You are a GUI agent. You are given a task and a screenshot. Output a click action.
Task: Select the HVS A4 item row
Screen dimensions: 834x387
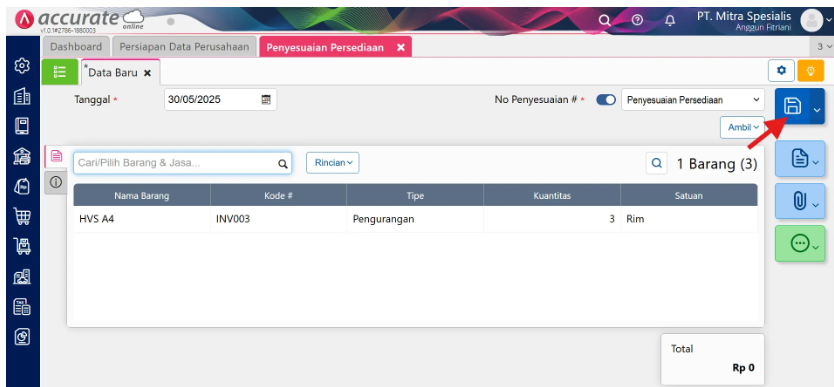pos(415,219)
